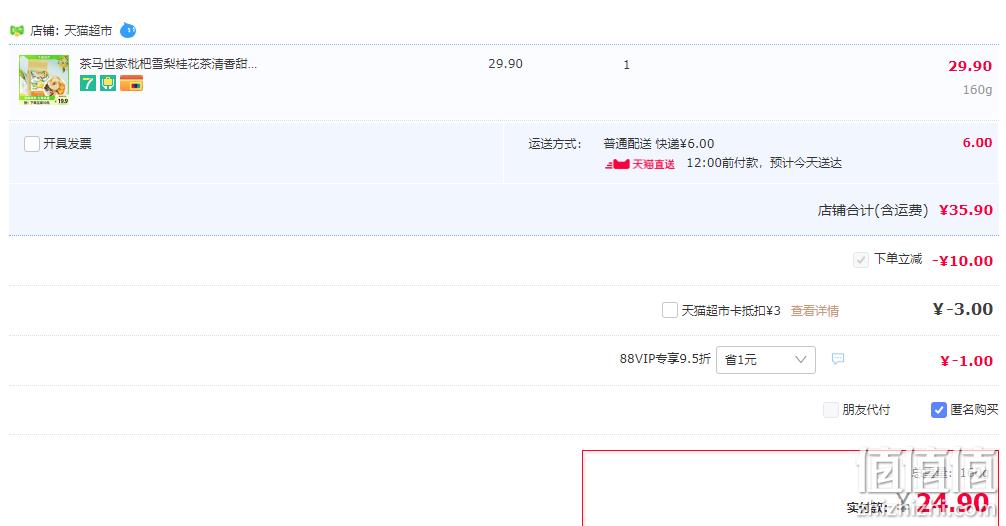1006x526 pixels.
Task: Click the -¥10.00 discount amount
Action: pos(962,260)
